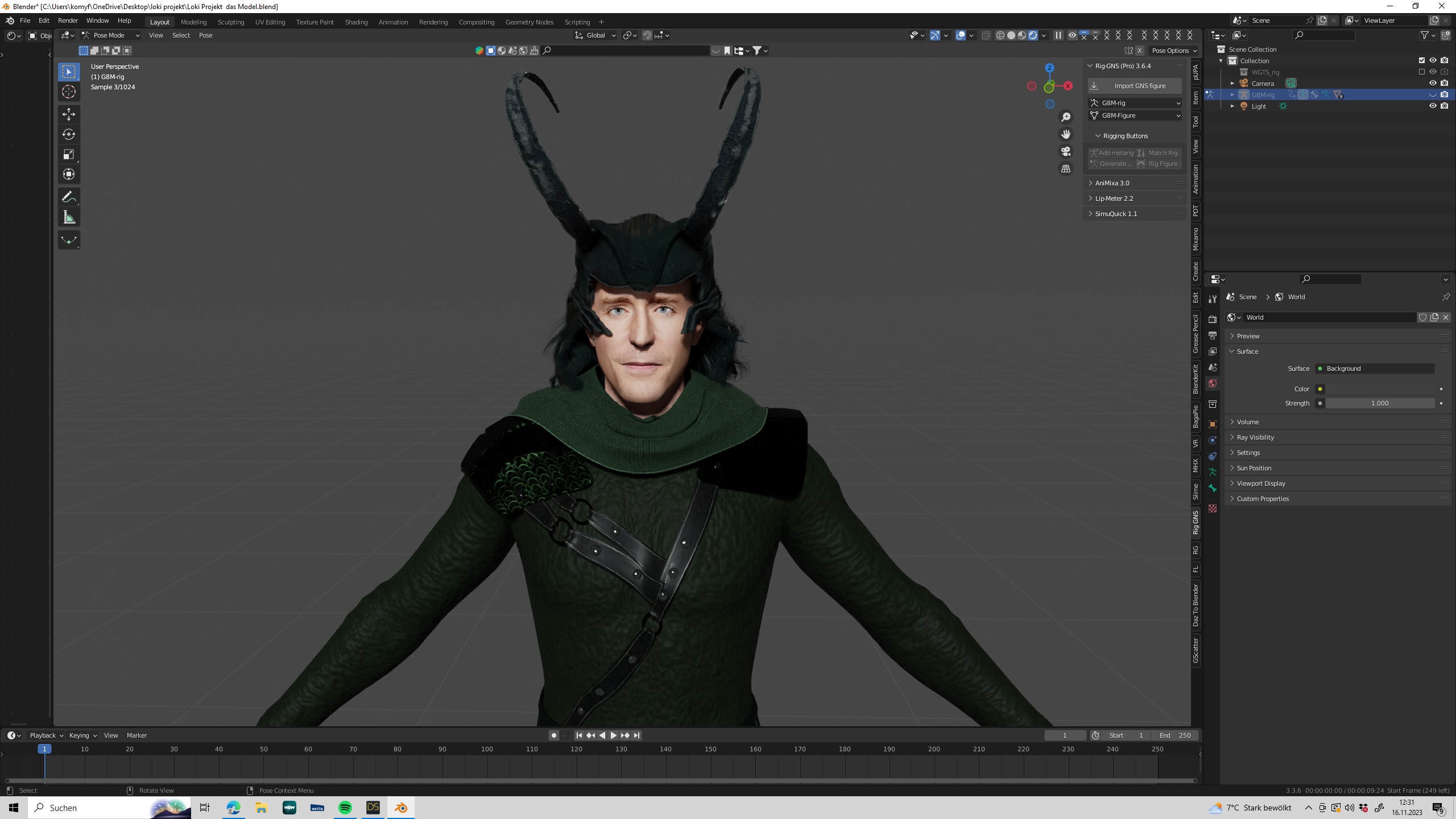Click the camera view icon
Image resolution: width=1456 pixels, height=819 pixels.
(x=1065, y=151)
